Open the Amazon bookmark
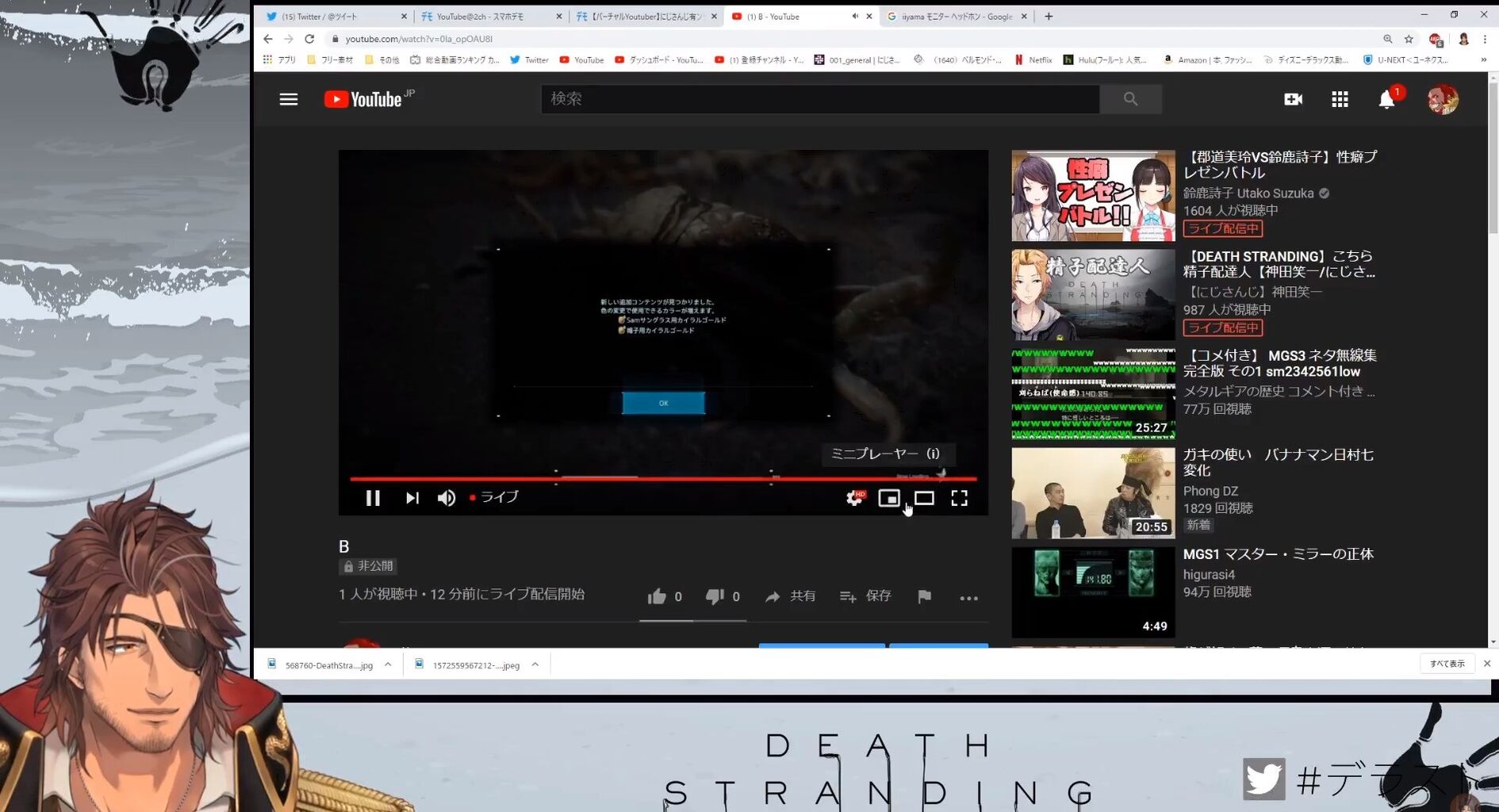Viewport: 1499px width, 812px height. pyautogui.click(x=1207, y=59)
